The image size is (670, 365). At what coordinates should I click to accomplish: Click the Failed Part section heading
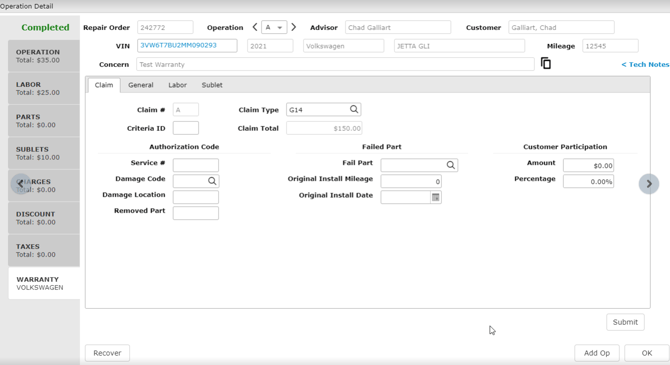[382, 147]
